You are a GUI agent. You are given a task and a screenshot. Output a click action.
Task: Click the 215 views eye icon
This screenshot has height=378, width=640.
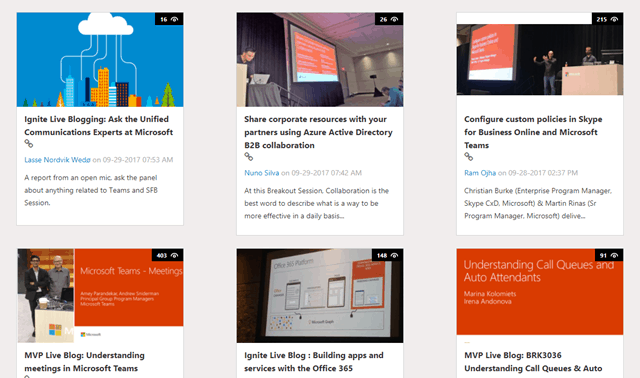[614, 19]
